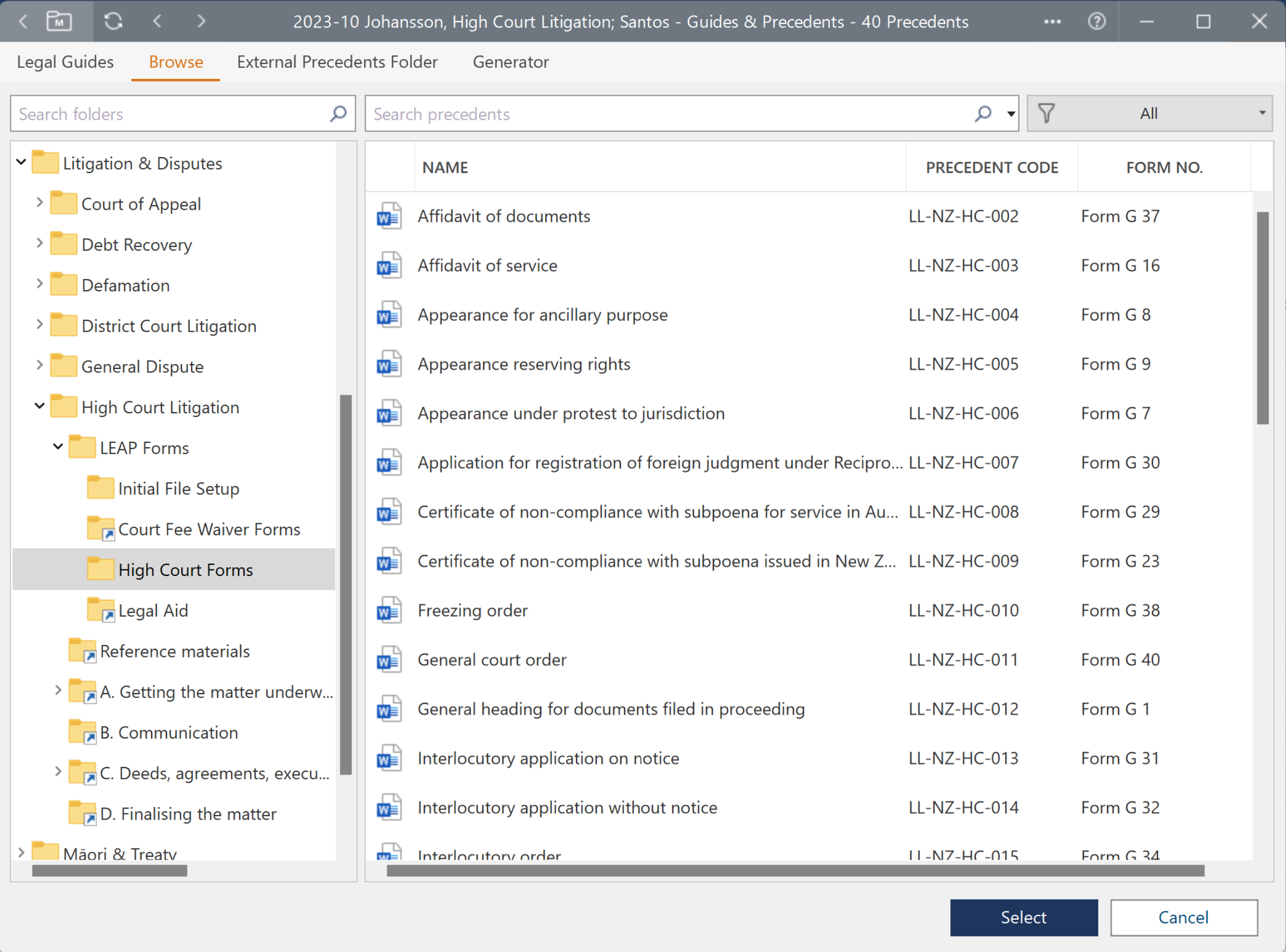Open search precedents options dropdown arrow
The height and width of the screenshot is (952, 1286).
click(x=1011, y=113)
